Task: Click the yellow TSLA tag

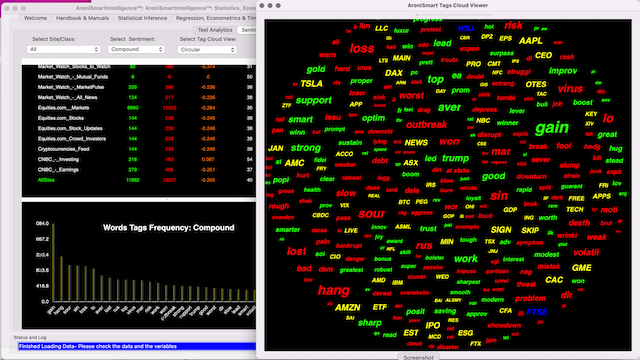Action: point(311,84)
